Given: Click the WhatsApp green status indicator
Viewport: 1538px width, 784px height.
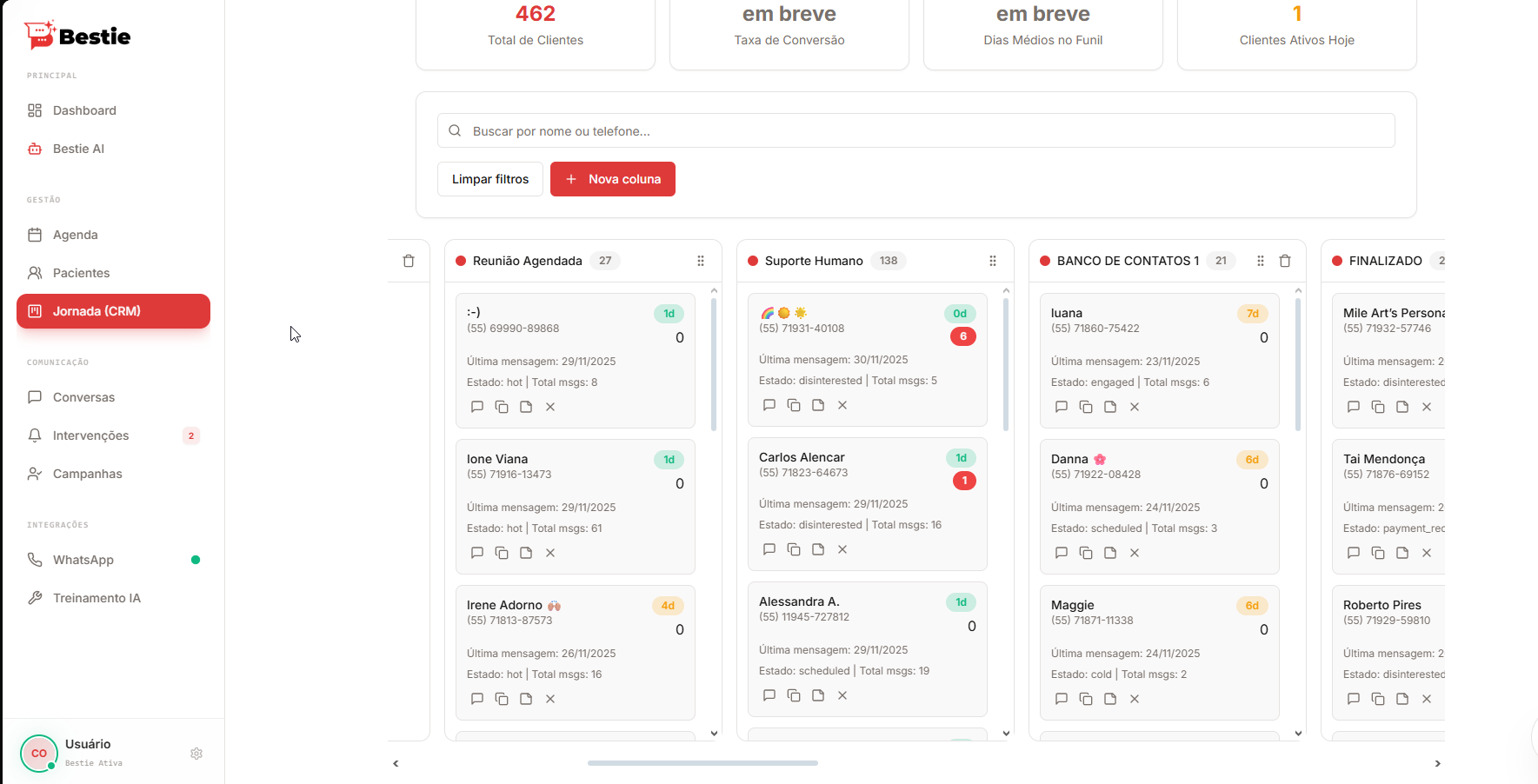Looking at the screenshot, I should 194,559.
